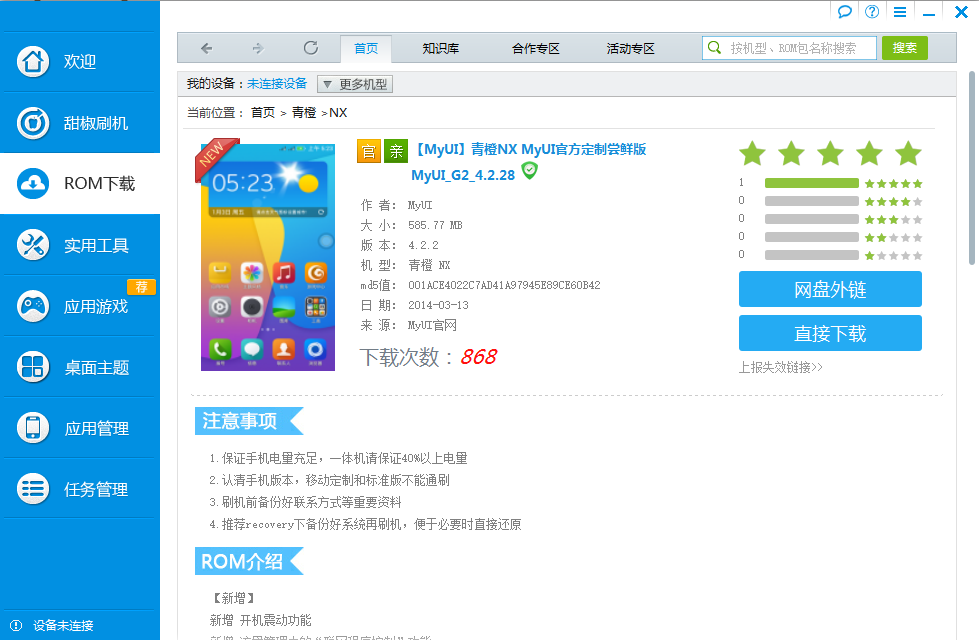Click the phone screenshot thumbnail
Screen dimensions: 979x640
tap(268, 257)
